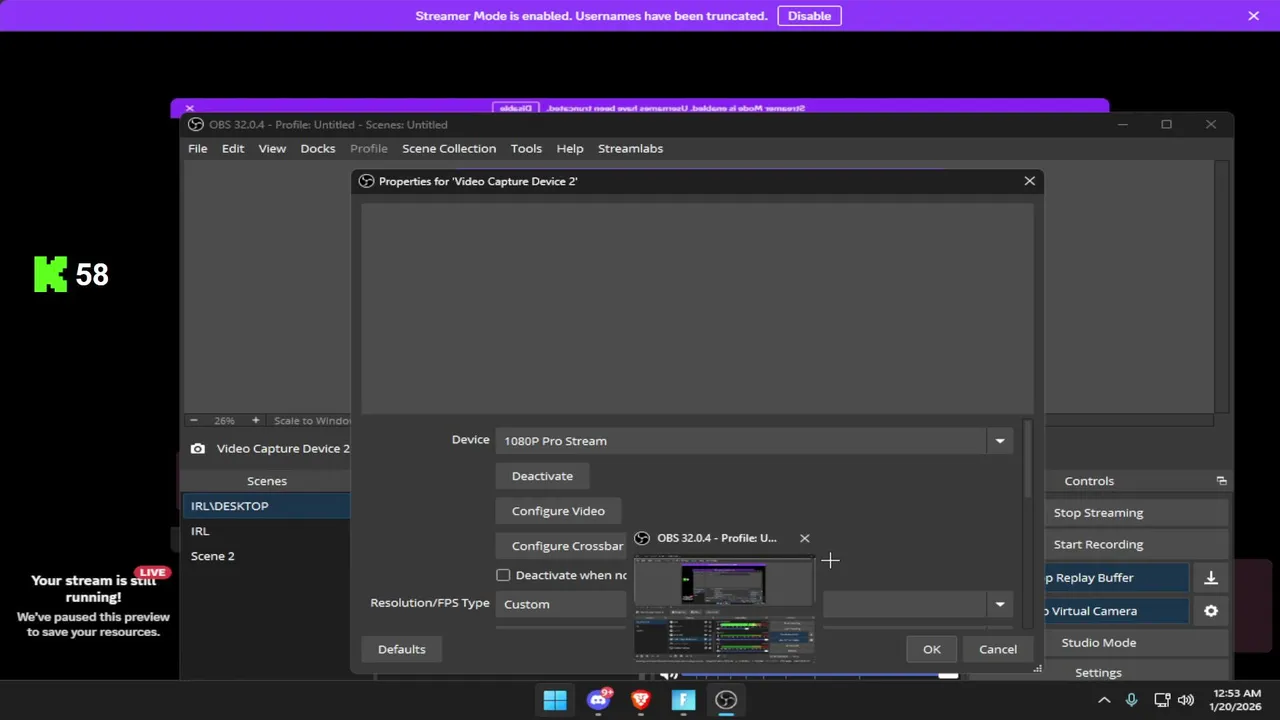Open the Edit menu in OBS
The height and width of the screenshot is (720, 1280).
233,148
